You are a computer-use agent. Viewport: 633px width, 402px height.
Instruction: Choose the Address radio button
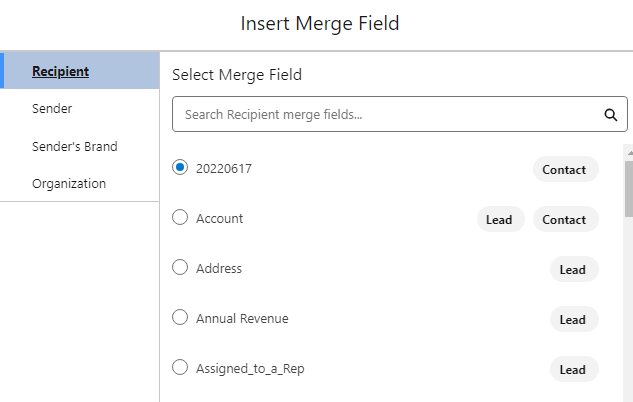coord(180,268)
